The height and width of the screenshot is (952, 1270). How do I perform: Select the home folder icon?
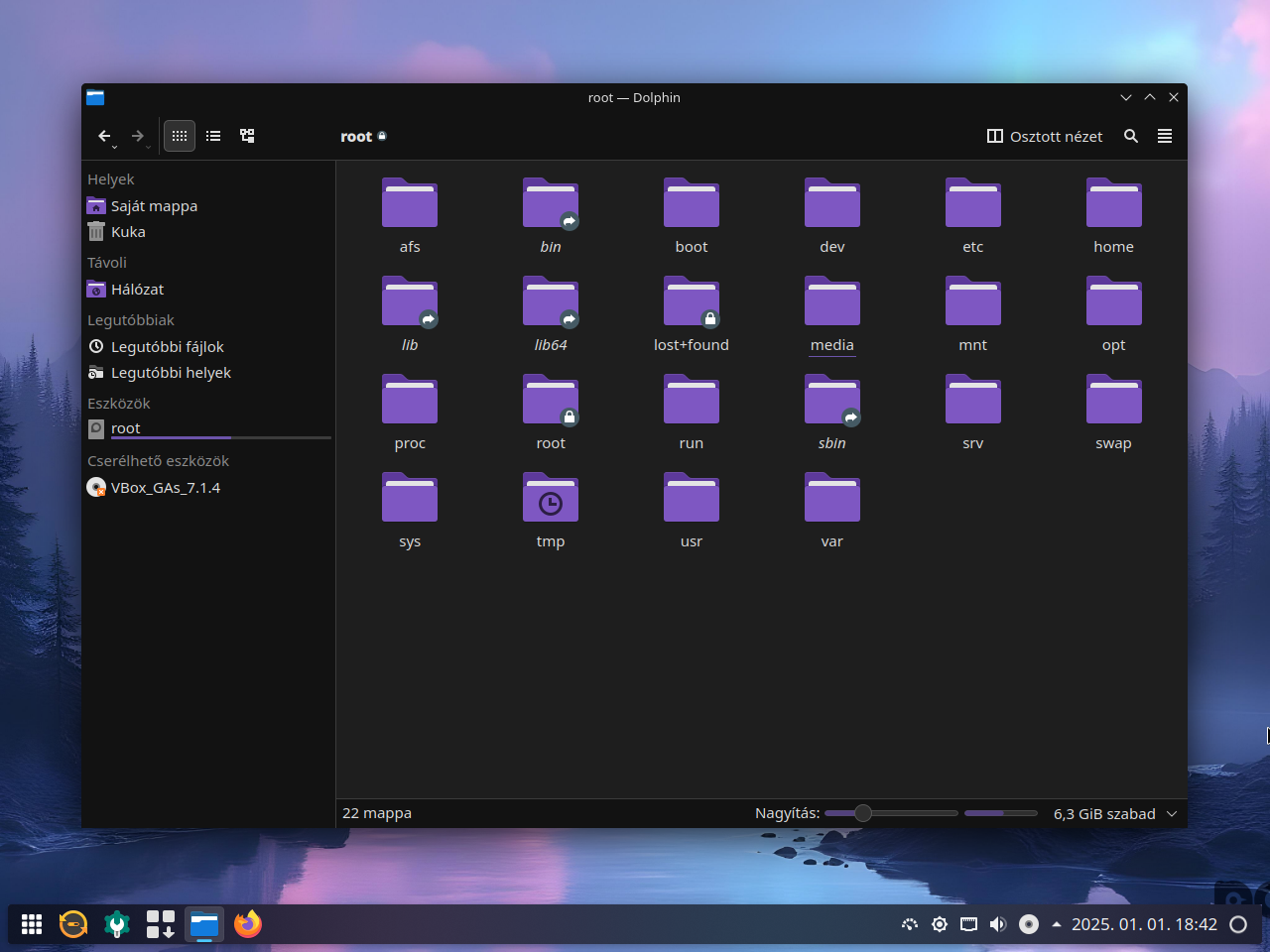coord(1114,202)
